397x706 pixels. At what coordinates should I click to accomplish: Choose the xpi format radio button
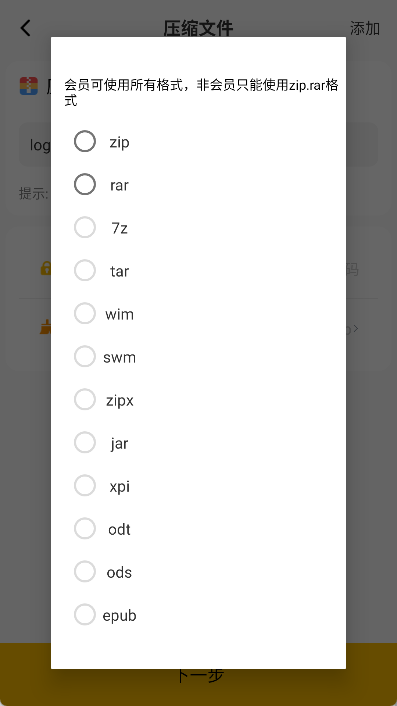(85, 486)
